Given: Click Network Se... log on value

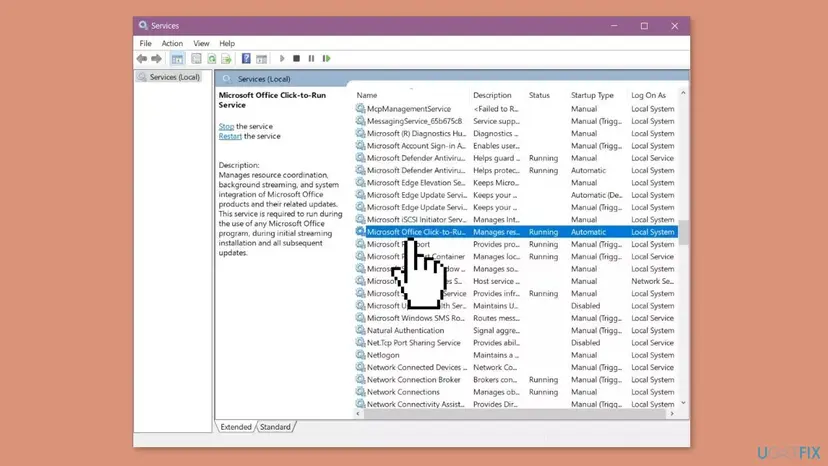Looking at the screenshot, I should 652,281.
